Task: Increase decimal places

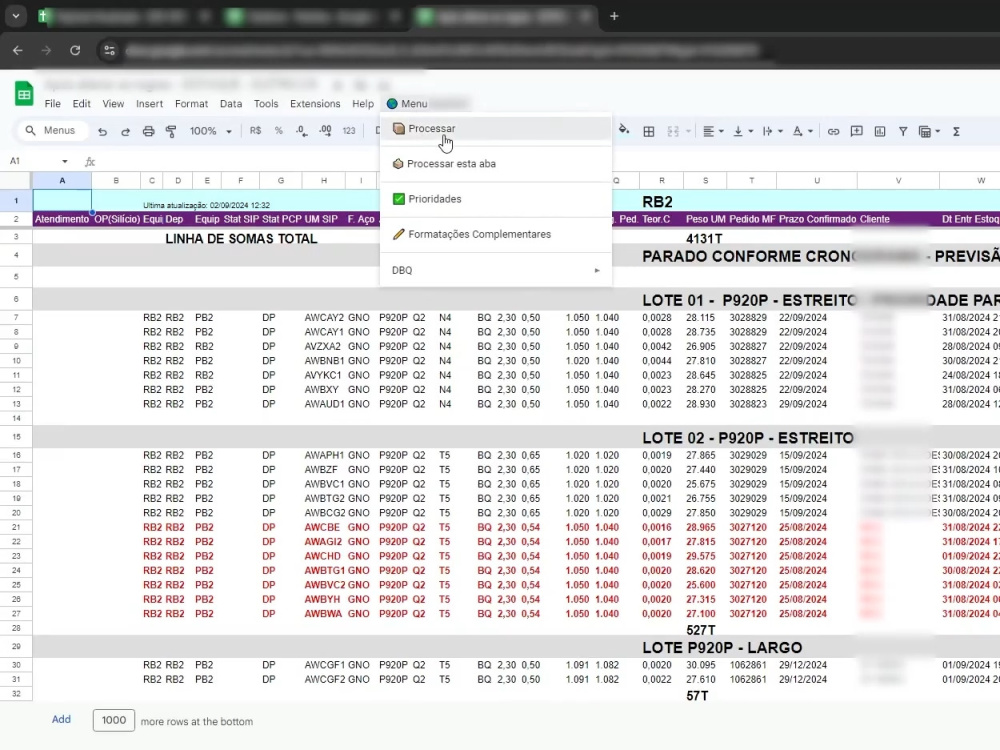Action: [325, 131]
